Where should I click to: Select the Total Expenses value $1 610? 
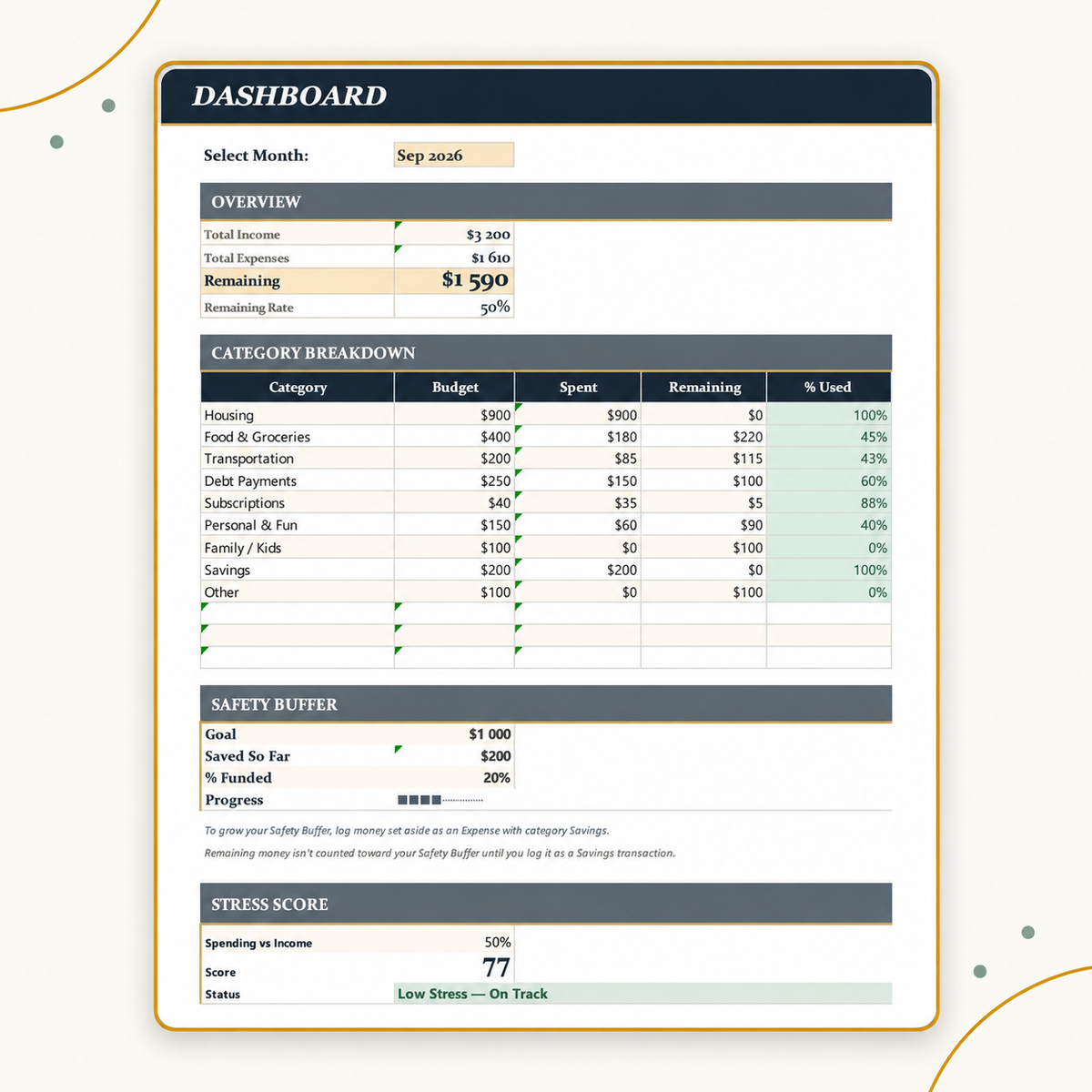[x=454, y=258]
